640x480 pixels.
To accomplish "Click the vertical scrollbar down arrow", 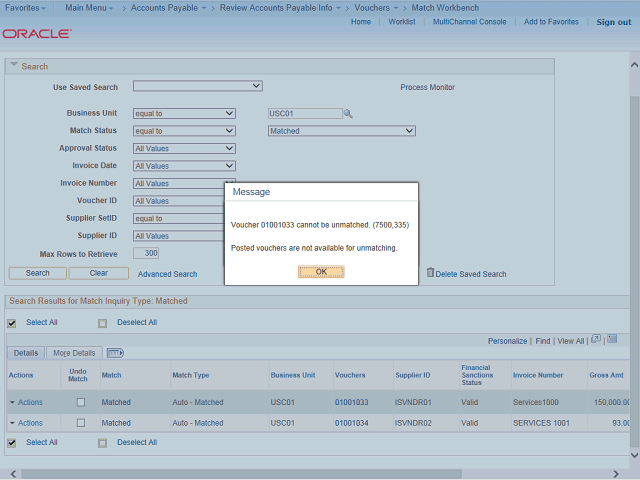I will (x=634, y=455).
